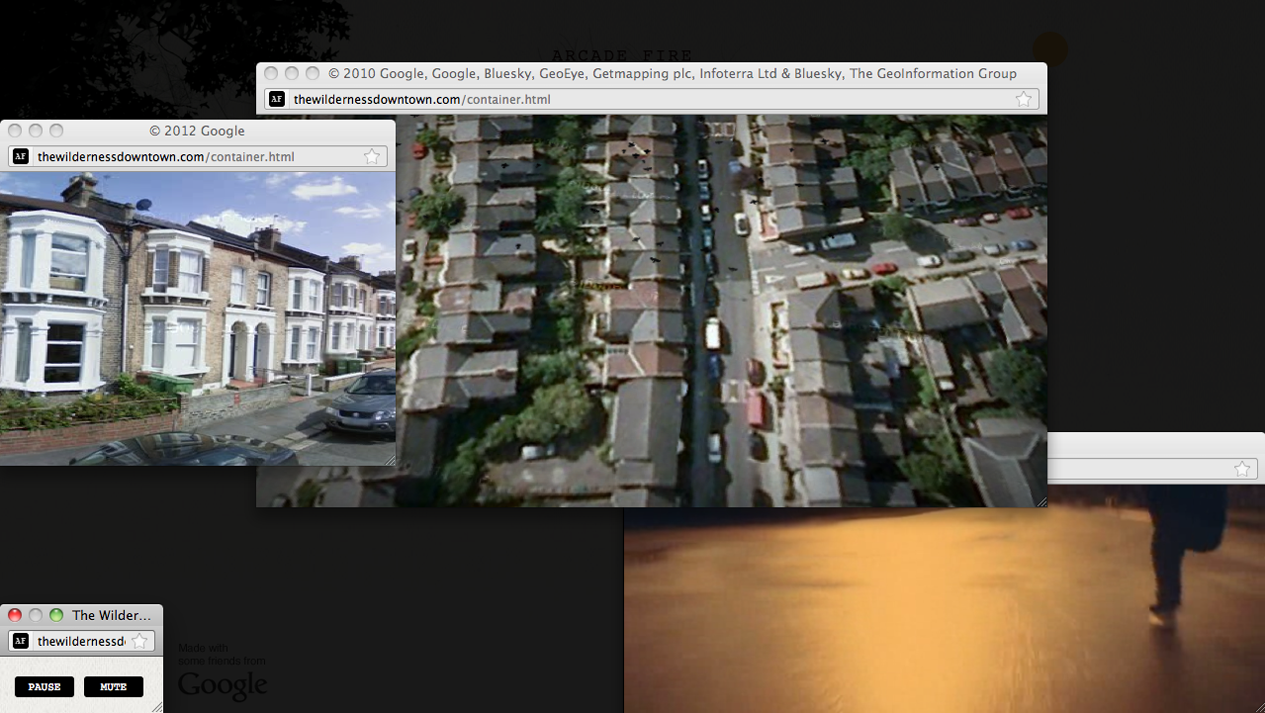1265x713 pixels.
Task: Bookmark star in aerial map window
Action: 1023,99
